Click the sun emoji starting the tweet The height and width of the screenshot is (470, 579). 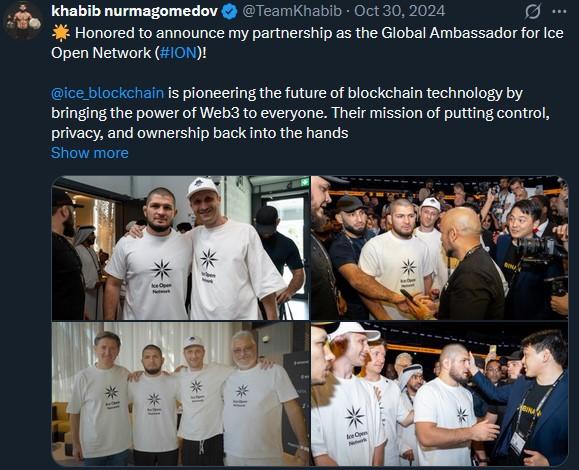pyautogui.click(x=61, y=33)
